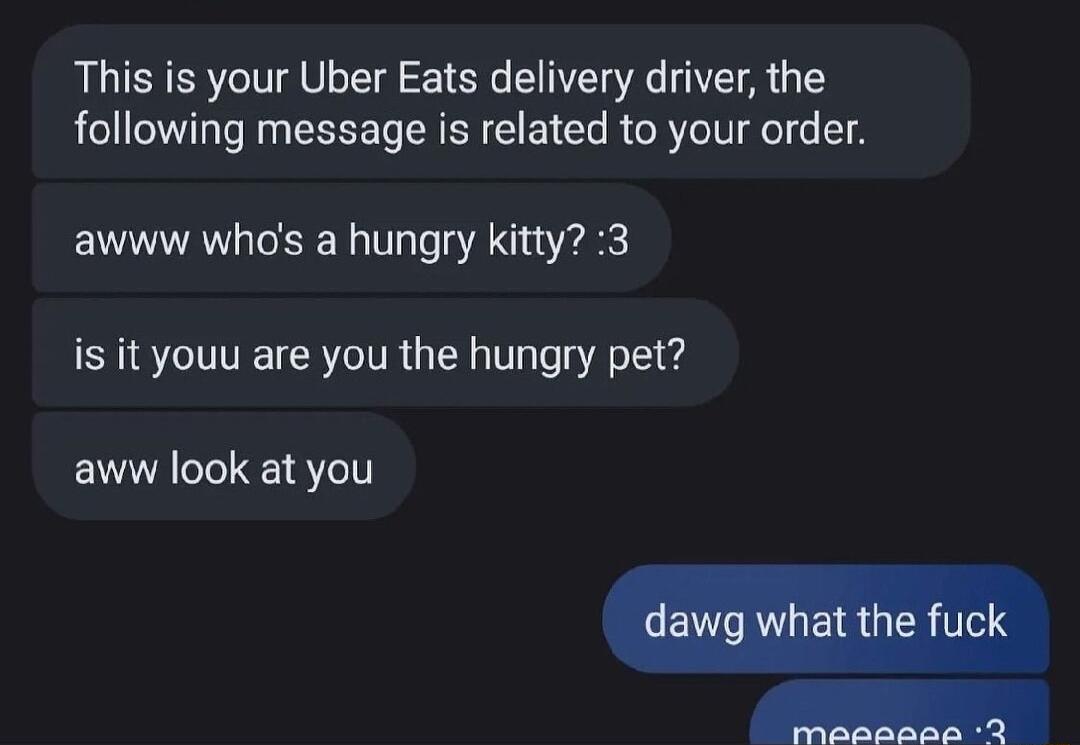Tap the "awww who's a hungry kitty?" bubble
Image resolution: width=1080 pixels, height=745 pixels.
[351, 238]
